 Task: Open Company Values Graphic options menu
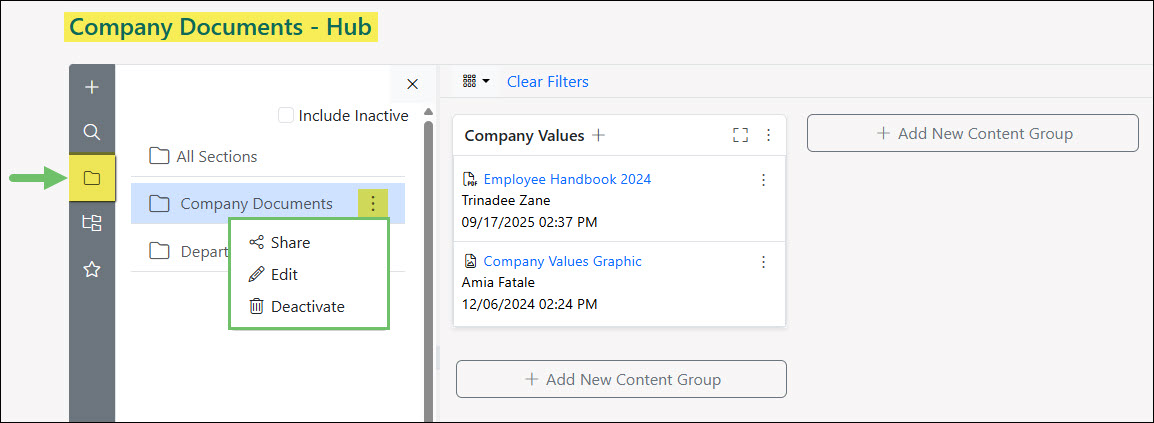click(x=763, y=262)
